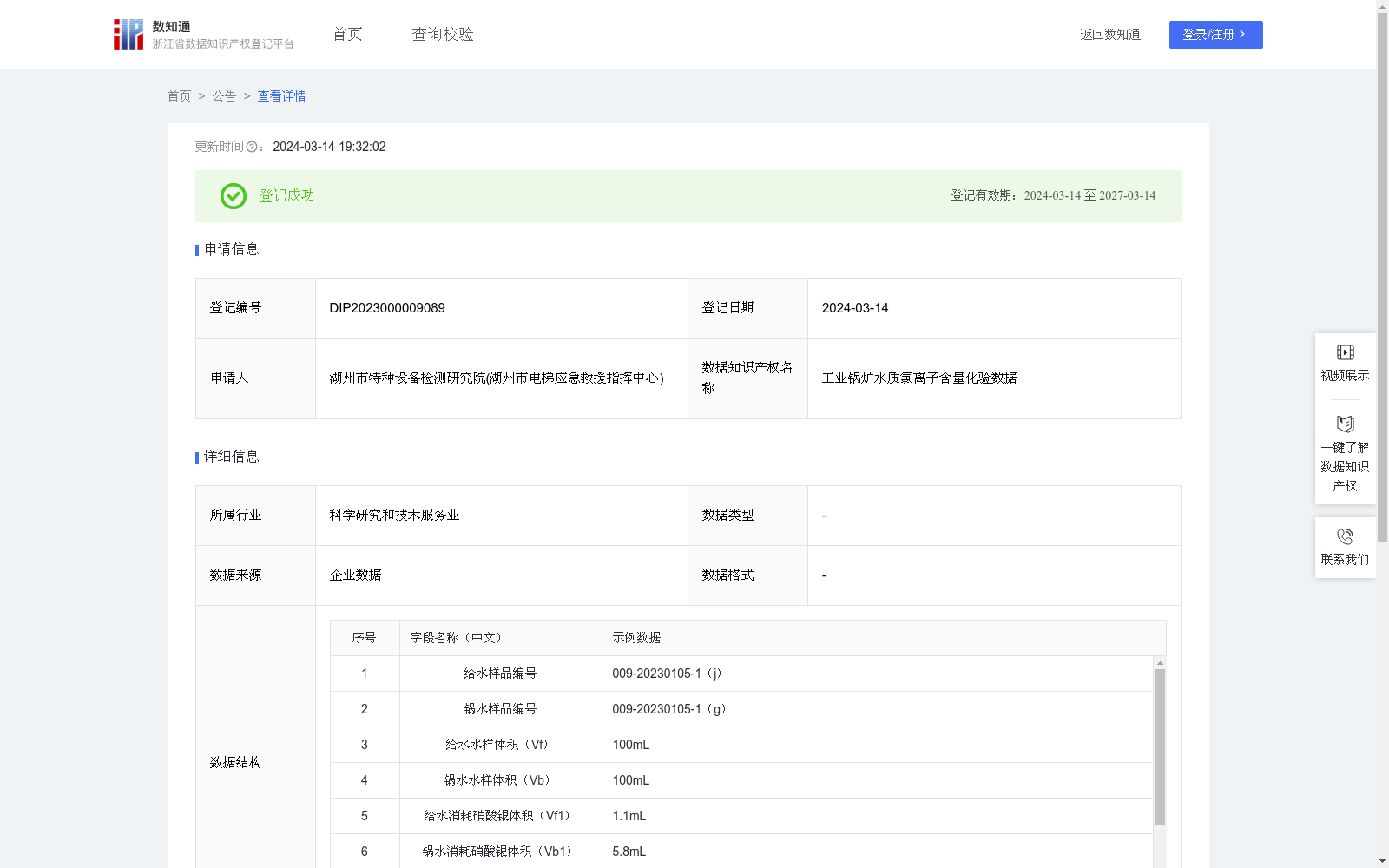1389x868 pixels.
Task: Click 查看详情 in the breadcrumb
Action: [x=281, y=96]
